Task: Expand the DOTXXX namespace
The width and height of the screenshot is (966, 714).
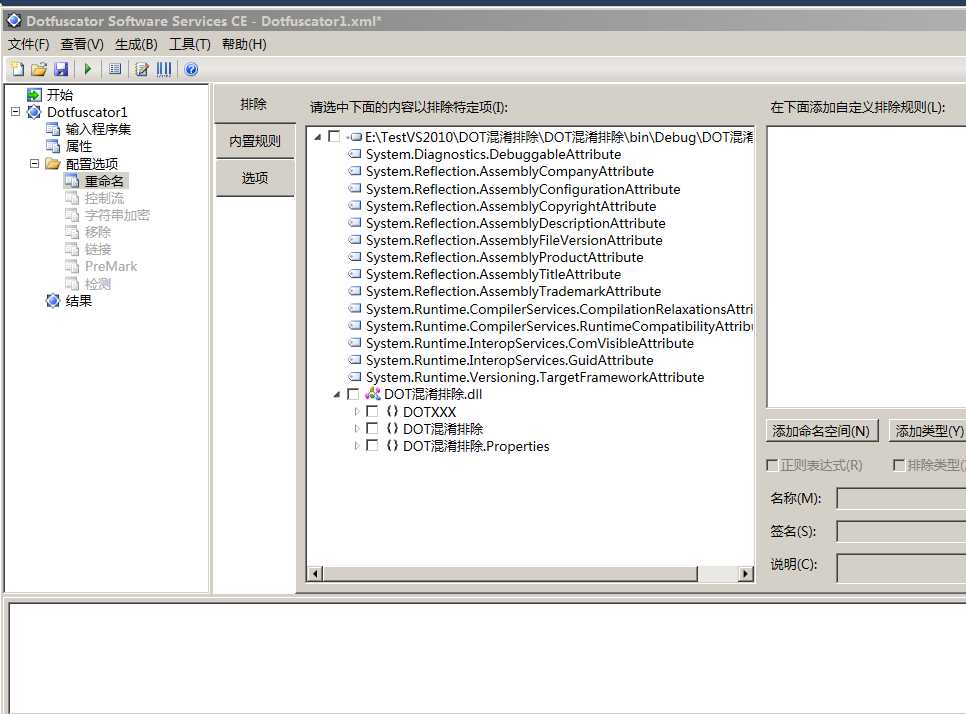Action: click(357, 411)
